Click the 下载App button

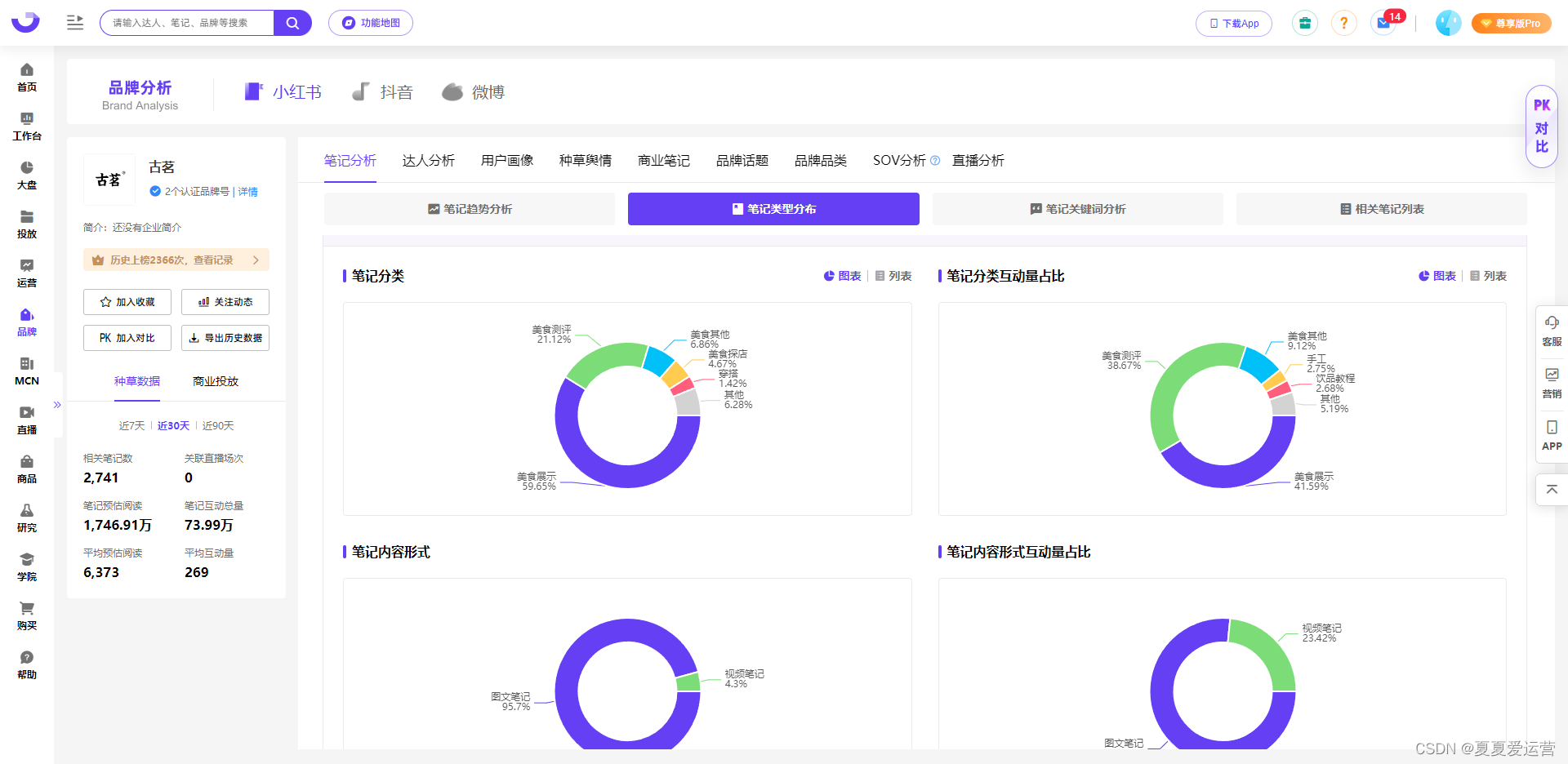1234,24
